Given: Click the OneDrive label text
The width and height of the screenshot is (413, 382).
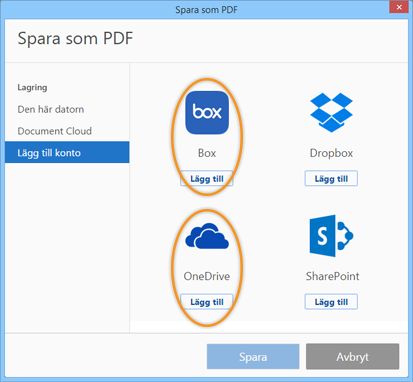Looking at the screenshot, I should point(207,276).
